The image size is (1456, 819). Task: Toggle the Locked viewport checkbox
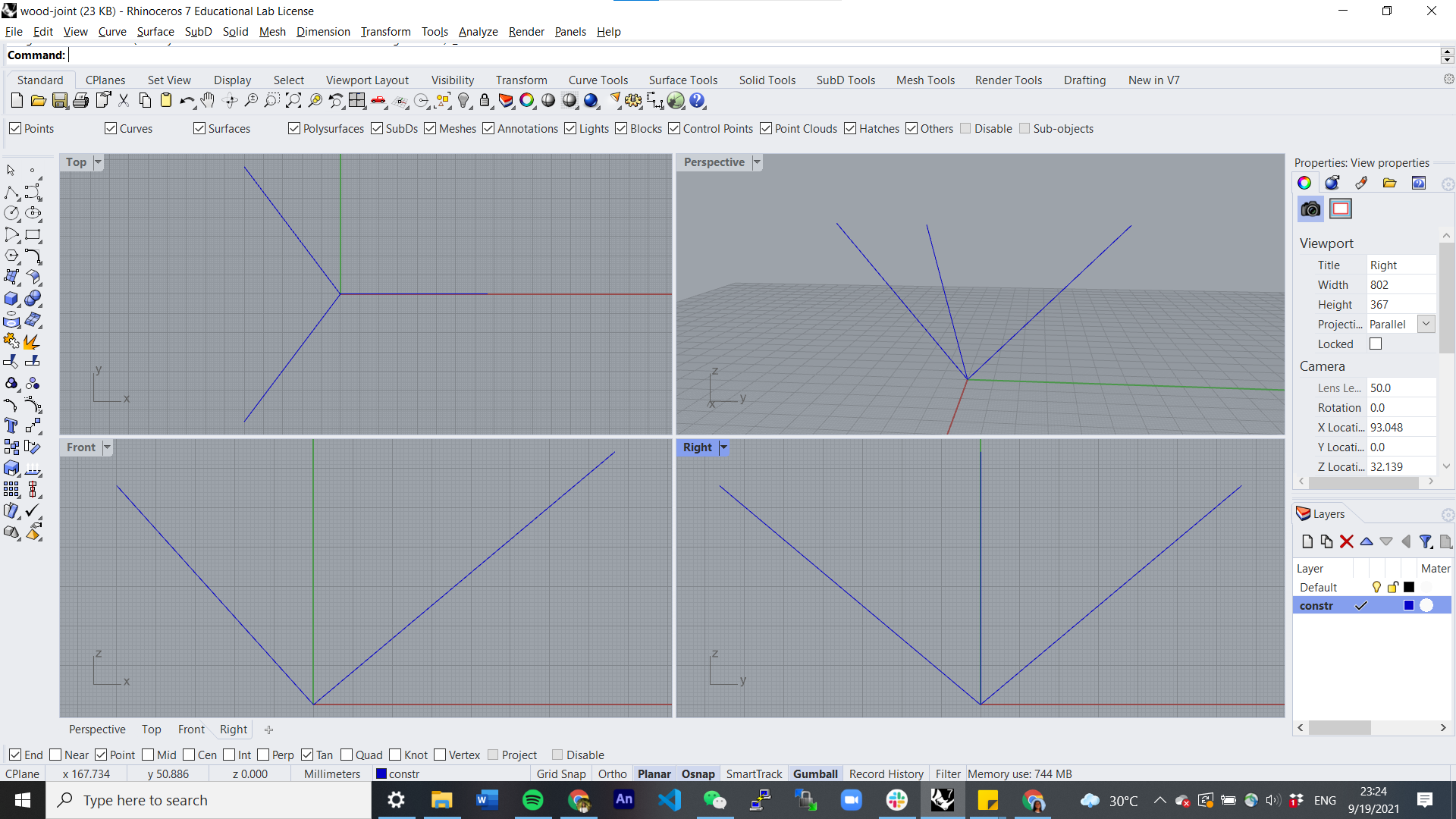pos(1376,344)
